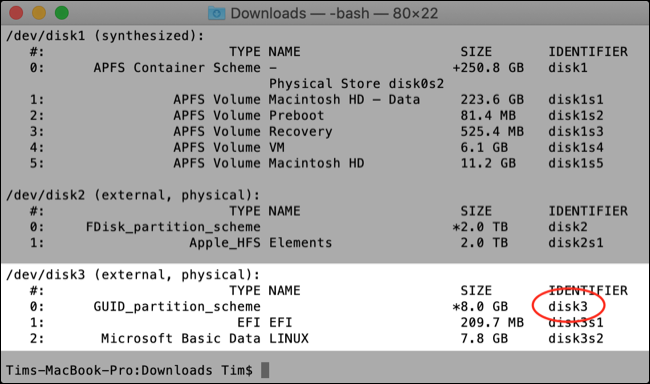This screenshot has width=650, height=384.
Task: Click the 'Physical Store disk0s2' text
Action: point(357,84)
